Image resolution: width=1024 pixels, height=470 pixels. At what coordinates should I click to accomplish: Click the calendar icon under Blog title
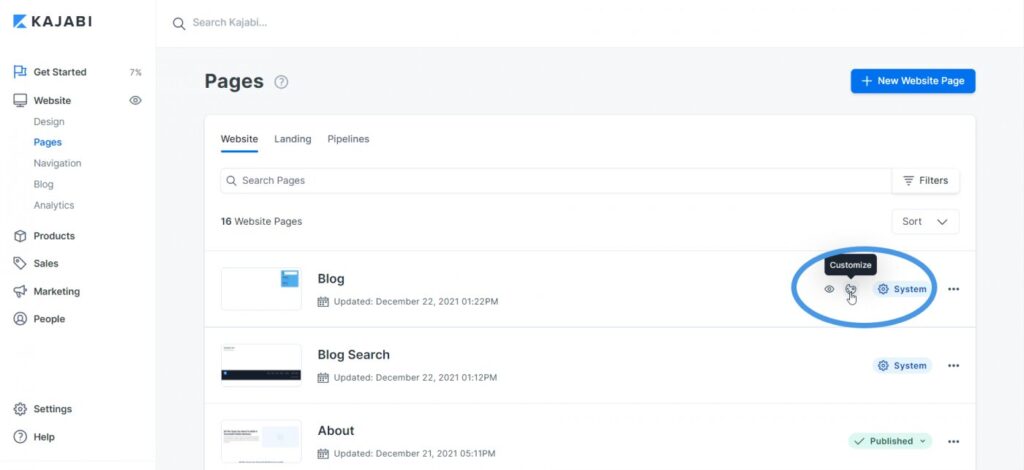323,302
